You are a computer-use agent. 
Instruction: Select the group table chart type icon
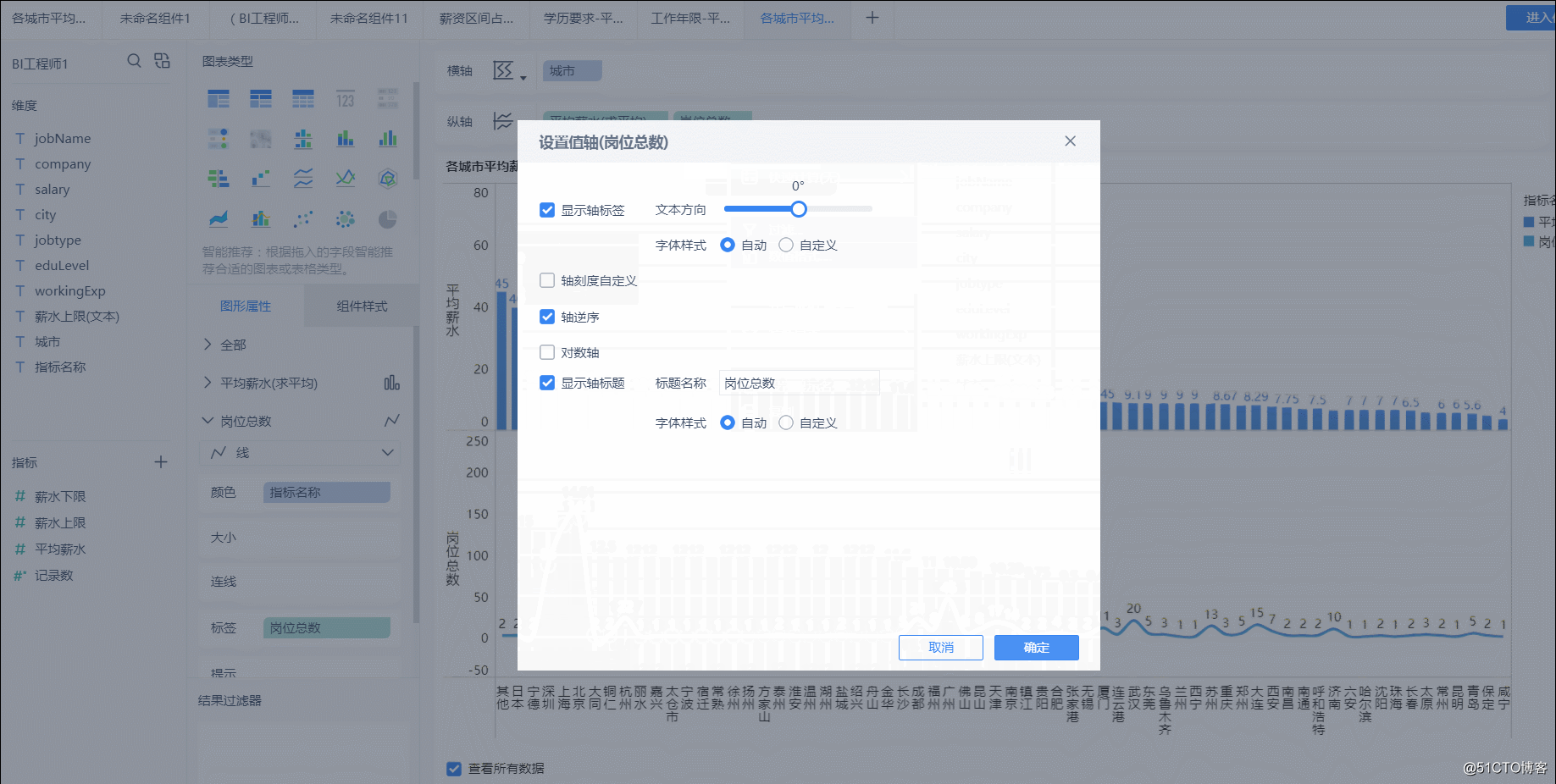[219, 99]
